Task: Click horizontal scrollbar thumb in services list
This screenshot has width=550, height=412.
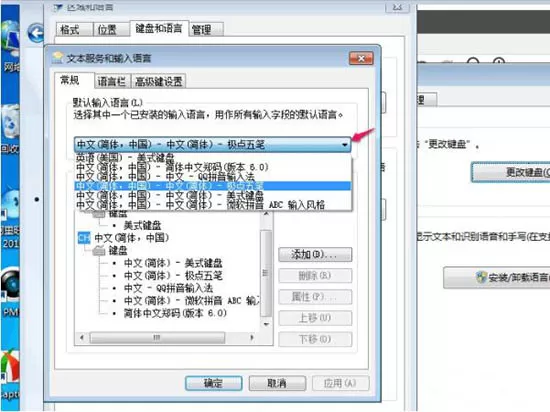Action: click(x=157, y=338)
